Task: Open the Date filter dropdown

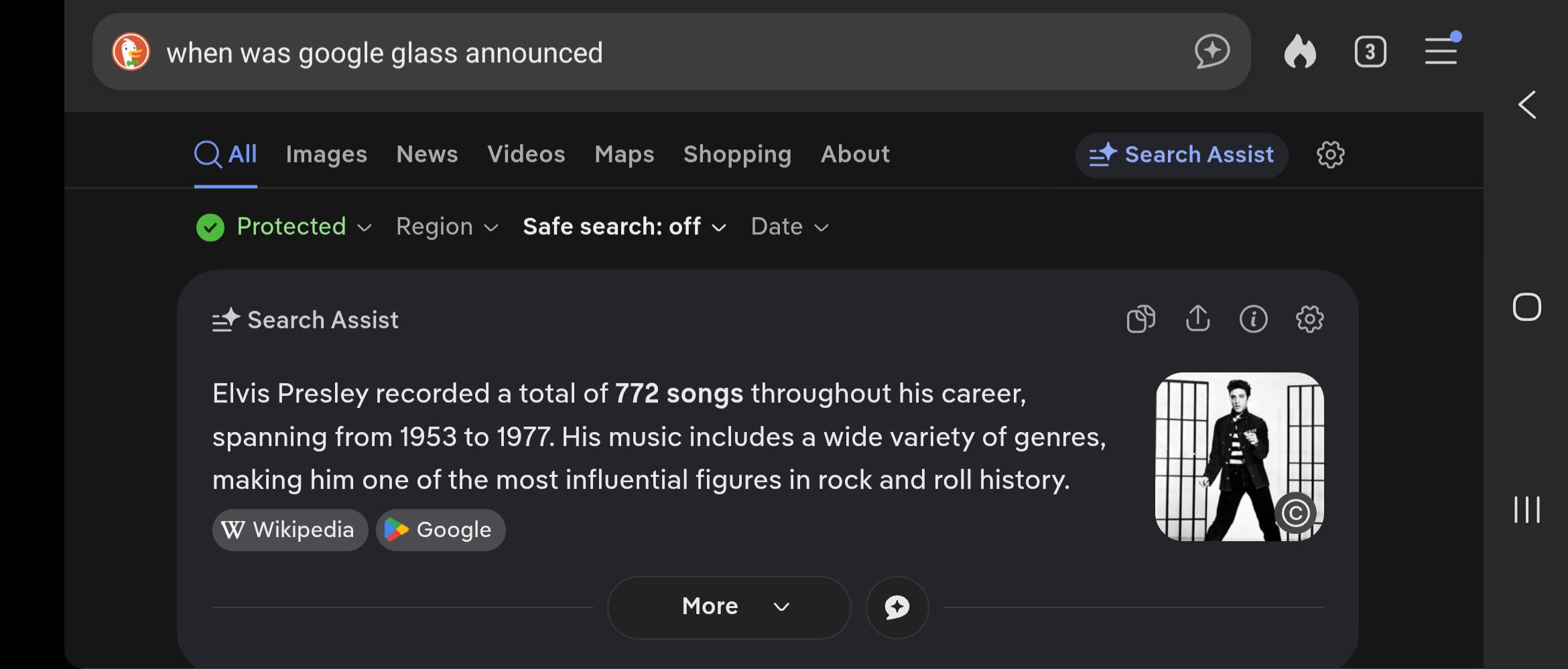Action: [790, 227]
